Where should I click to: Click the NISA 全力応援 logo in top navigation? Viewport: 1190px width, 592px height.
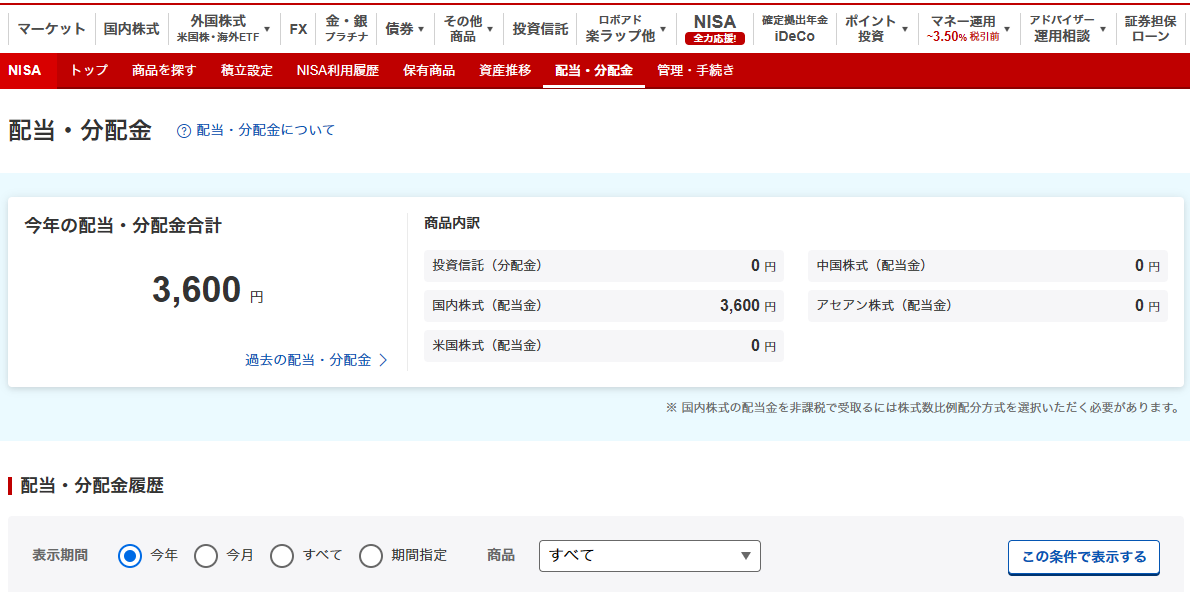click(715, 29)
